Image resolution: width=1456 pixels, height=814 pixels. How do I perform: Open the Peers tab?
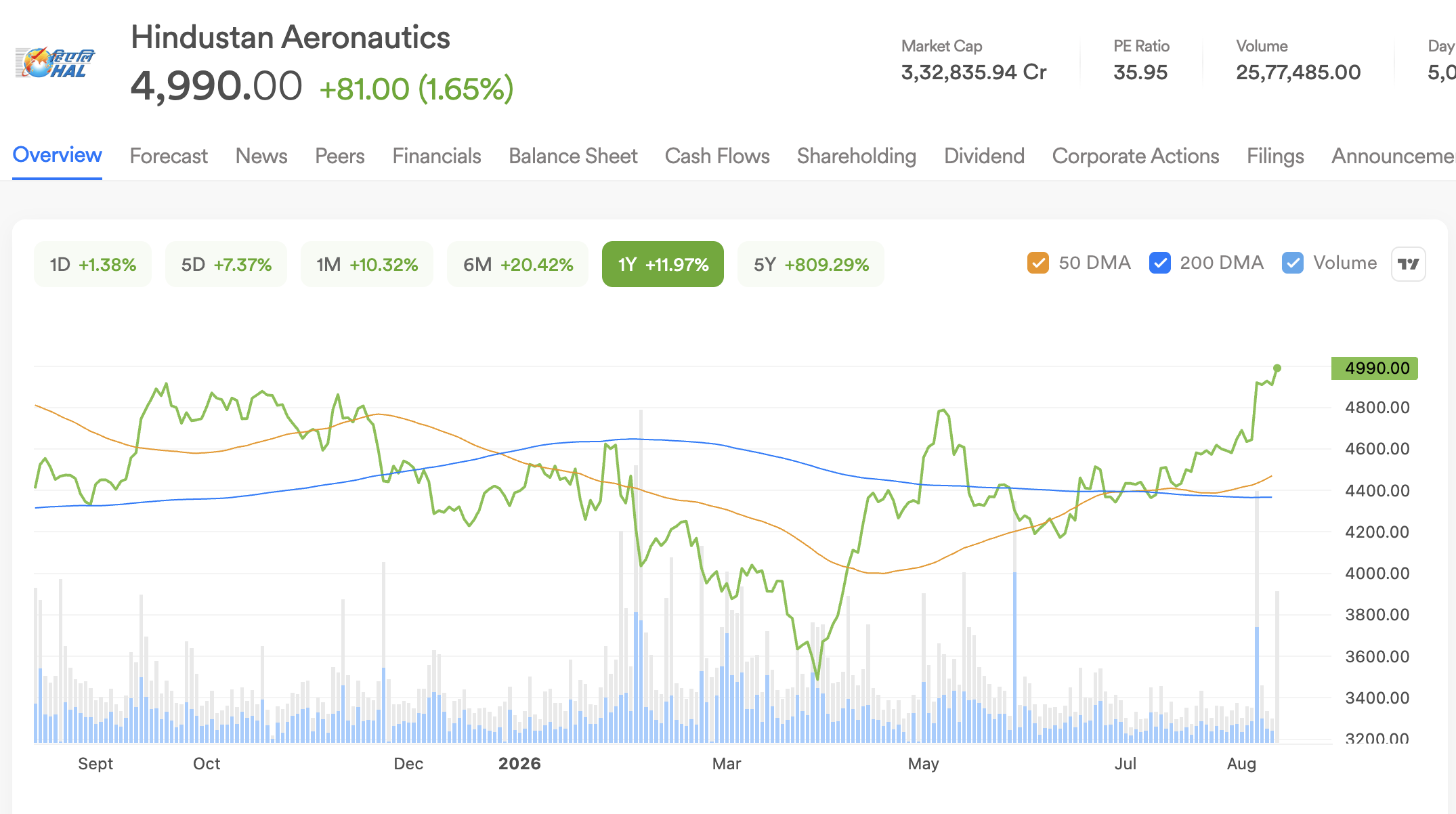click(340, 156)
